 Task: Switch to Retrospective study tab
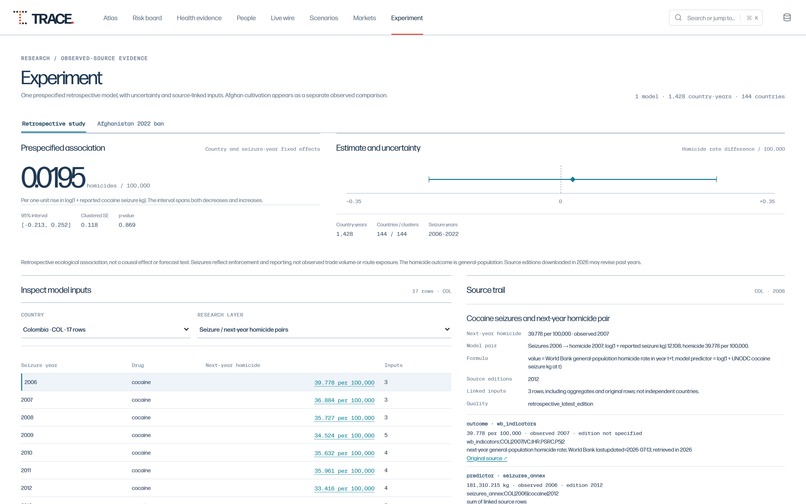tap(53, 123)
